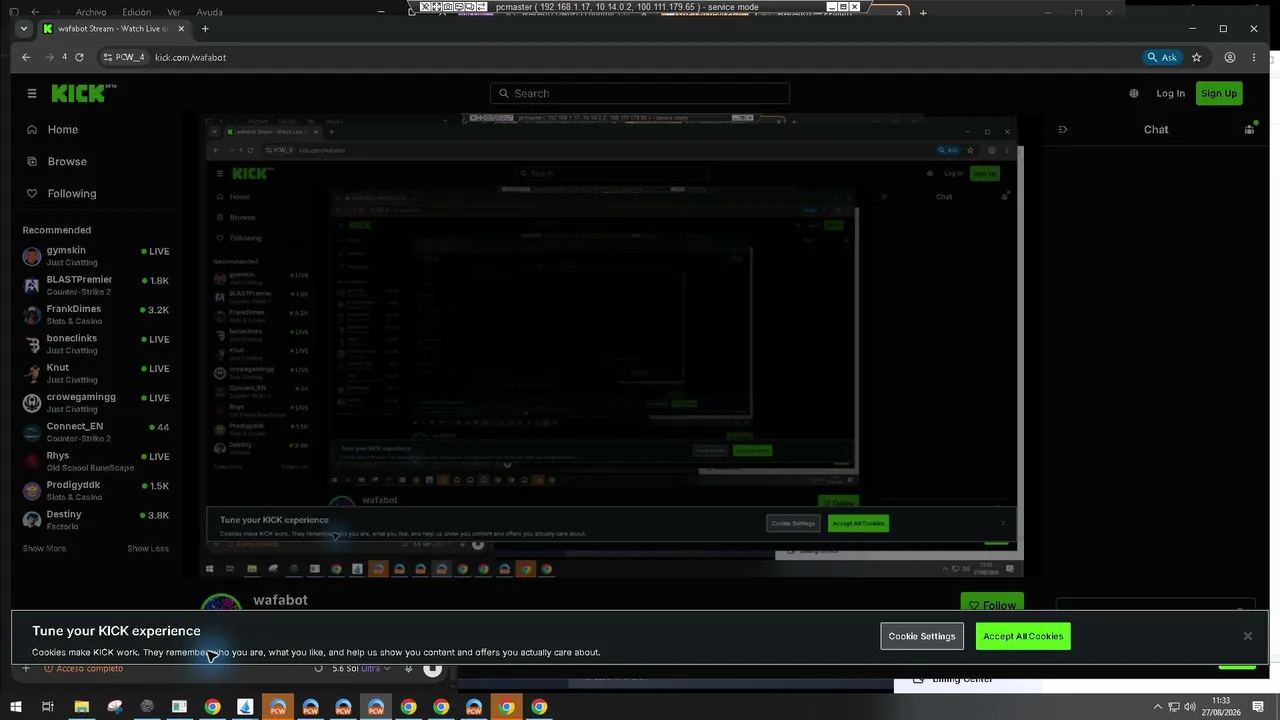Image resolution: width=1280 pixels, height=720 pixels.
Task: Open Browse in the main Kick sidebar
Action: (97, 161)
